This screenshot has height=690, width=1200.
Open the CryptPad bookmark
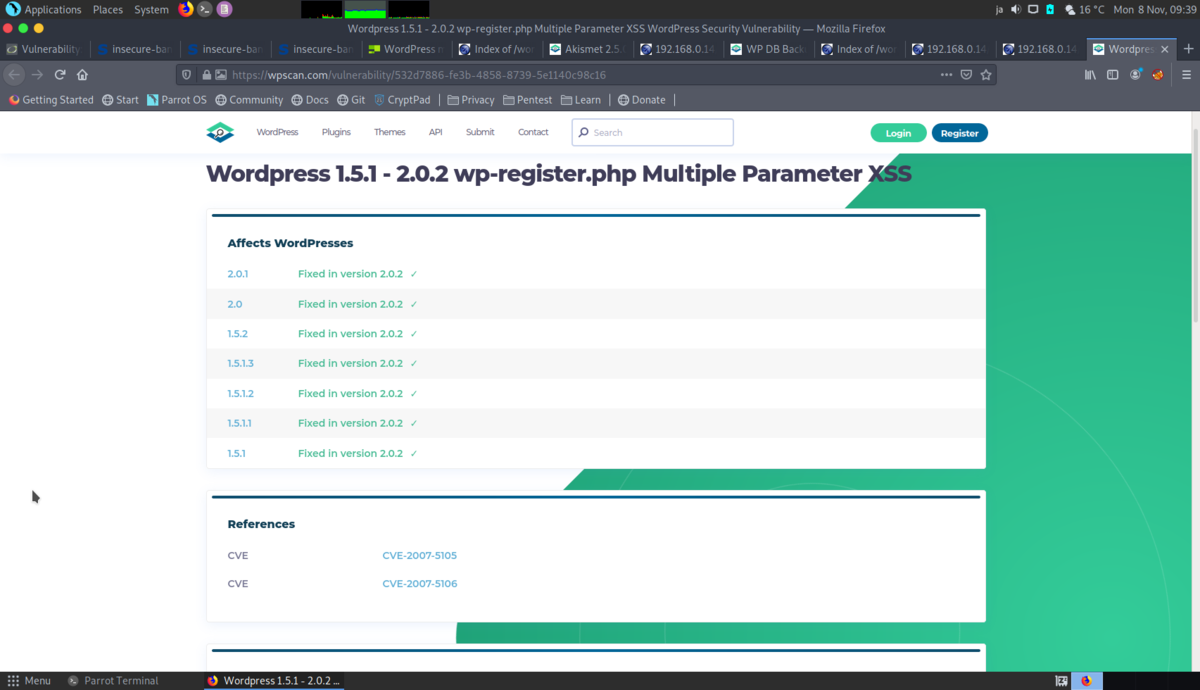(402, 100)
